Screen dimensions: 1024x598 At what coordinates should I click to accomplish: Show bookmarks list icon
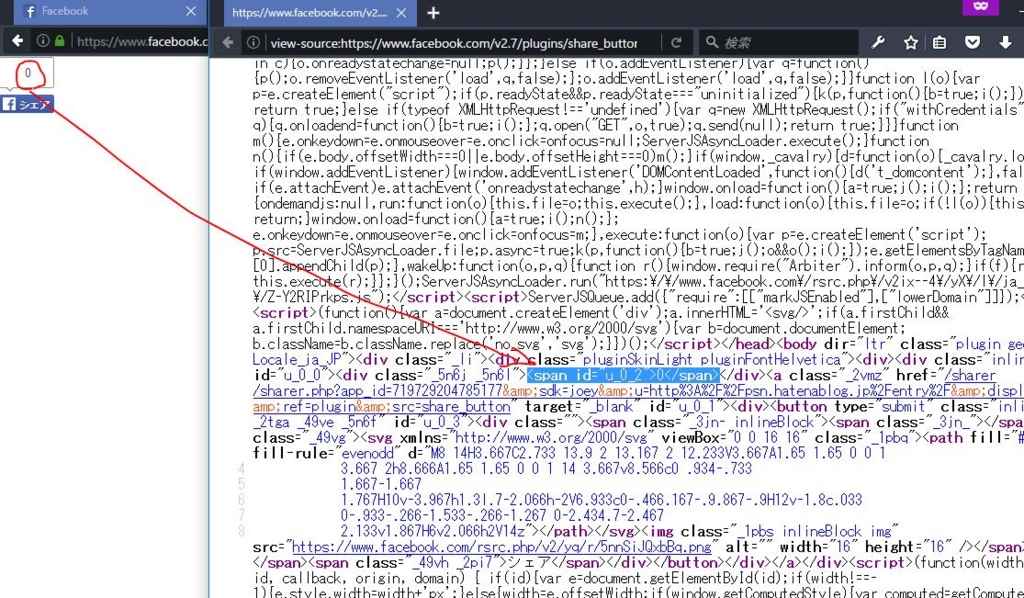(x=940, y=42)
